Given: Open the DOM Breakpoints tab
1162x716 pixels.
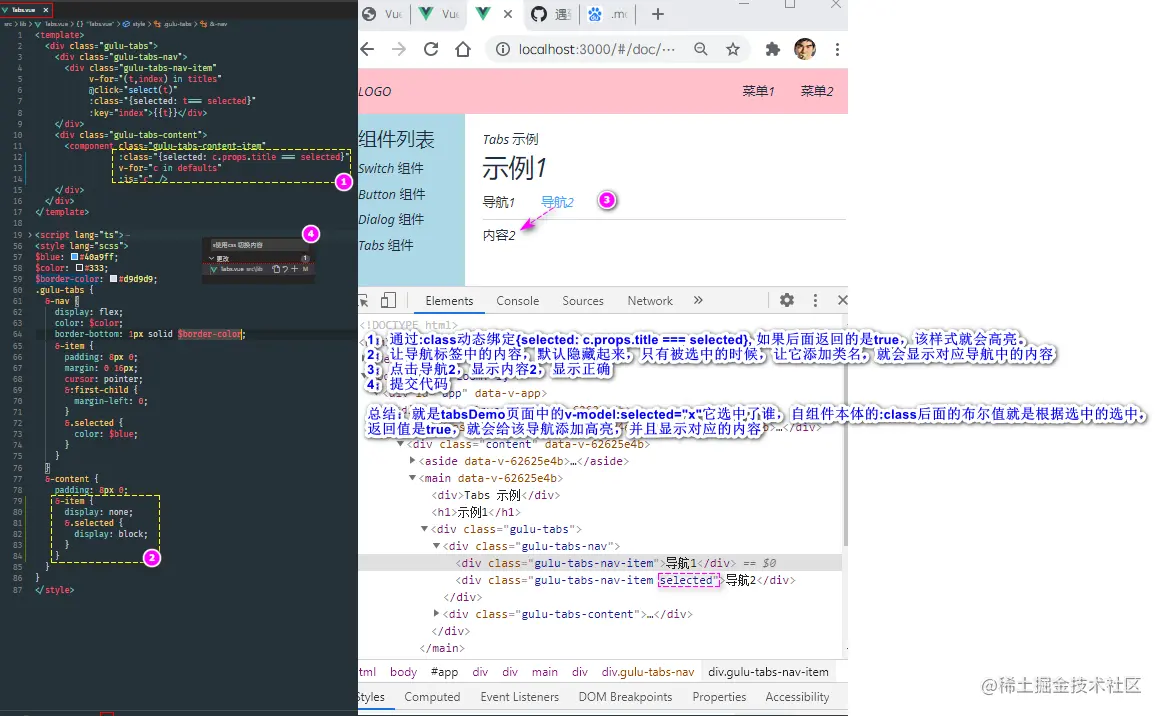Looking at the screenshot, I should coord(625,697).
